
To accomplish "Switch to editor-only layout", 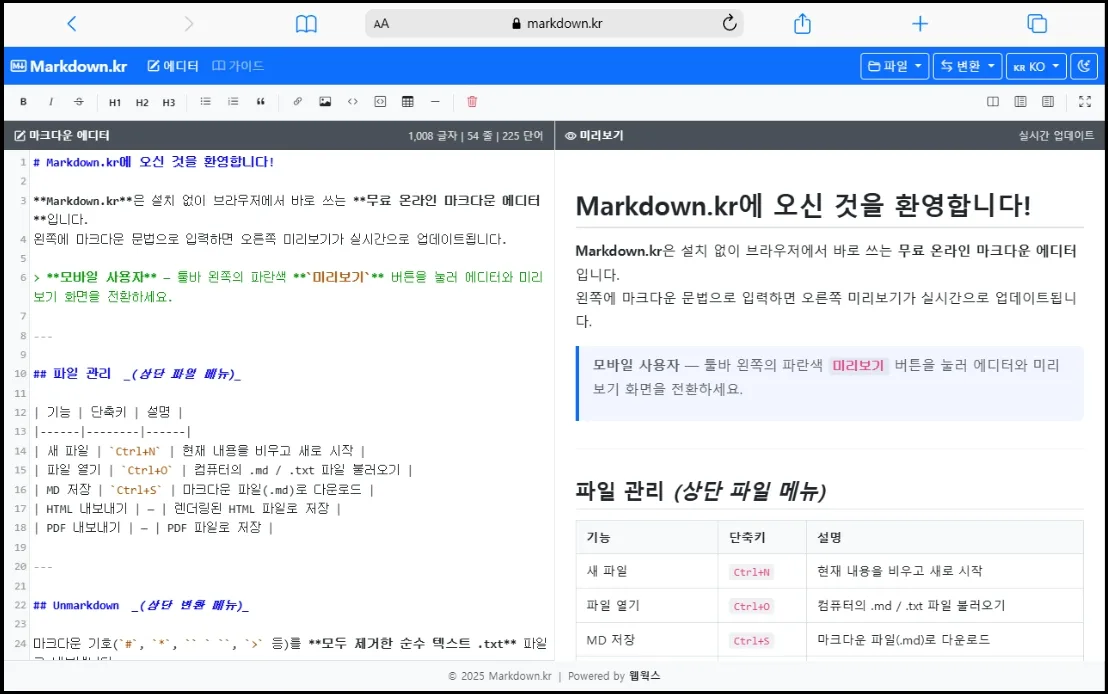I will pyautogui.click(x=1020, y=102).
